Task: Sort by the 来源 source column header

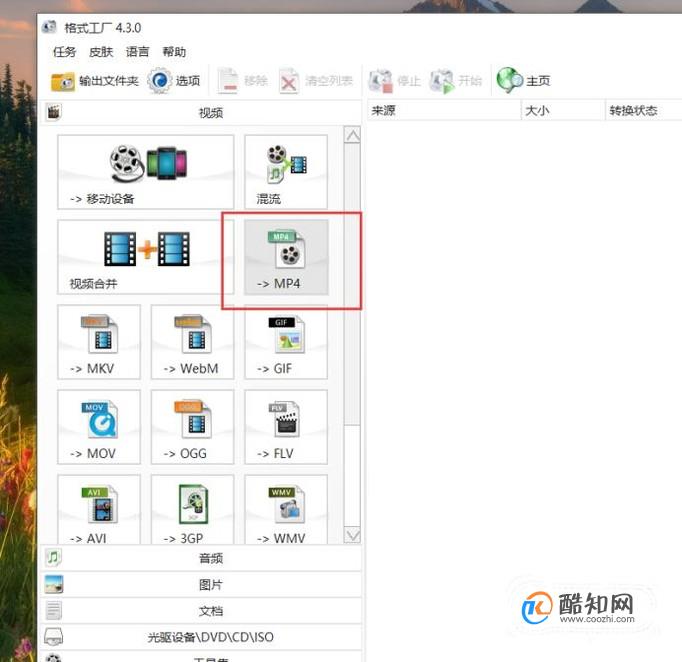Action: pyautogui.click(x=444, y=110)
